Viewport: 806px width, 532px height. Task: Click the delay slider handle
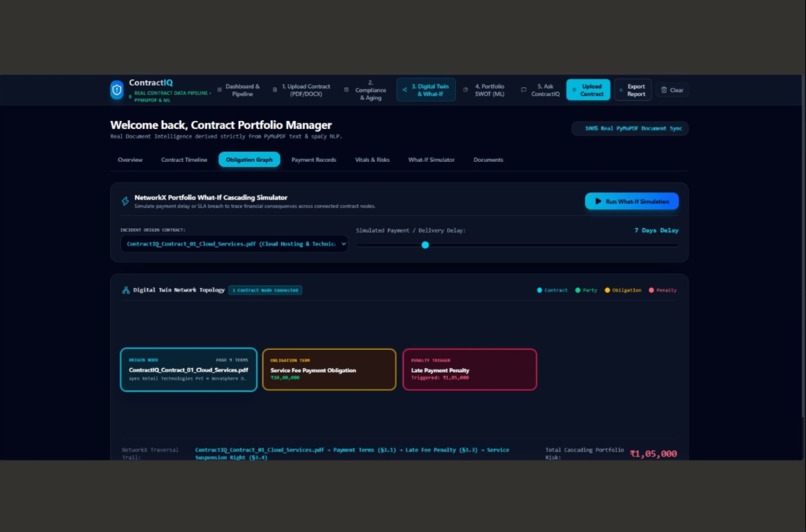click(x=425, y=245)
